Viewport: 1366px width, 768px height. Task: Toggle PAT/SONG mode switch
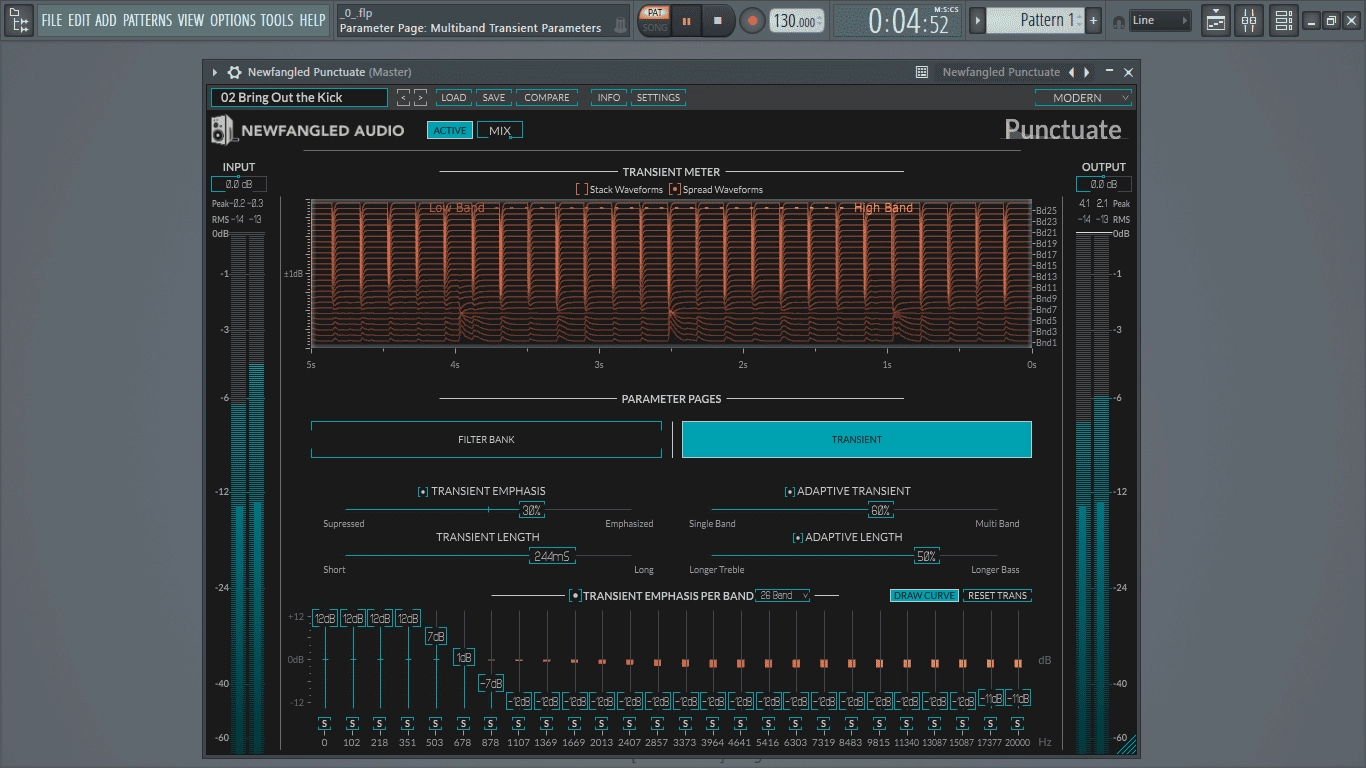tap(655, 20)
